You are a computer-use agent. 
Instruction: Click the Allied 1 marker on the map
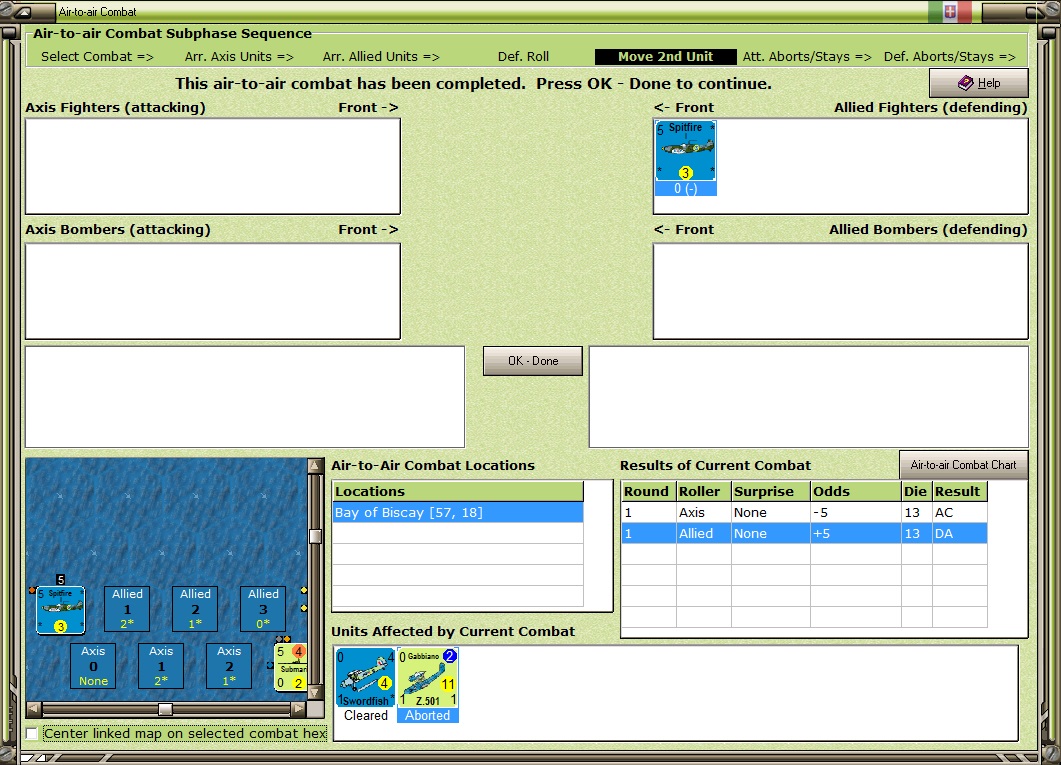[x=127, y=609]
